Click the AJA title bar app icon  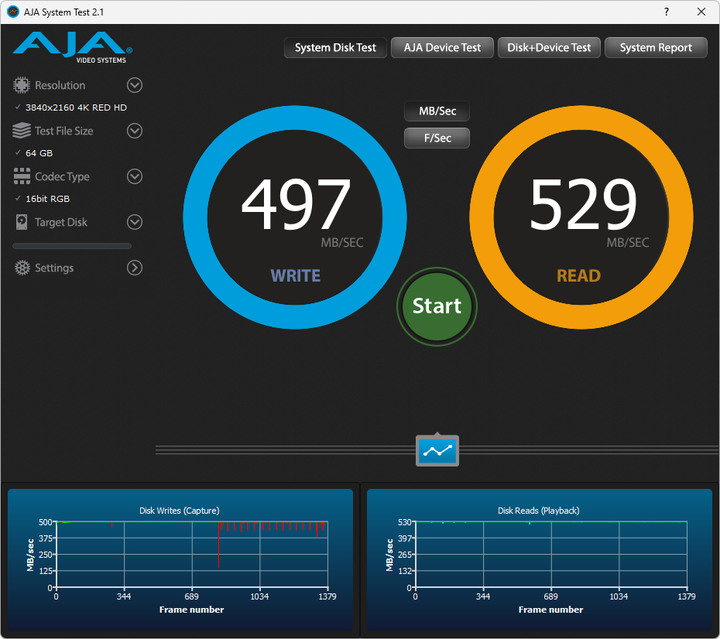pos(13,12)
